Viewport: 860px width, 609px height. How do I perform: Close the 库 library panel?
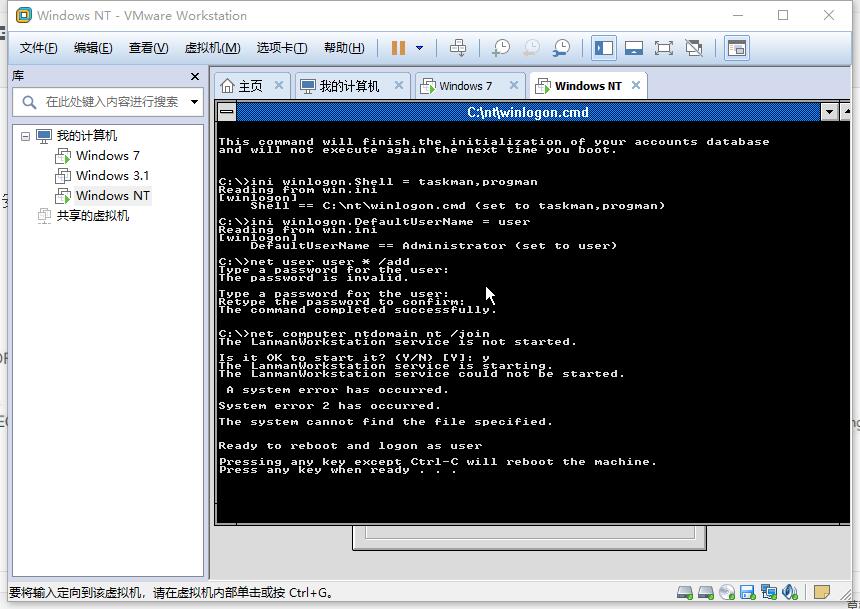(x=195, y=76)
